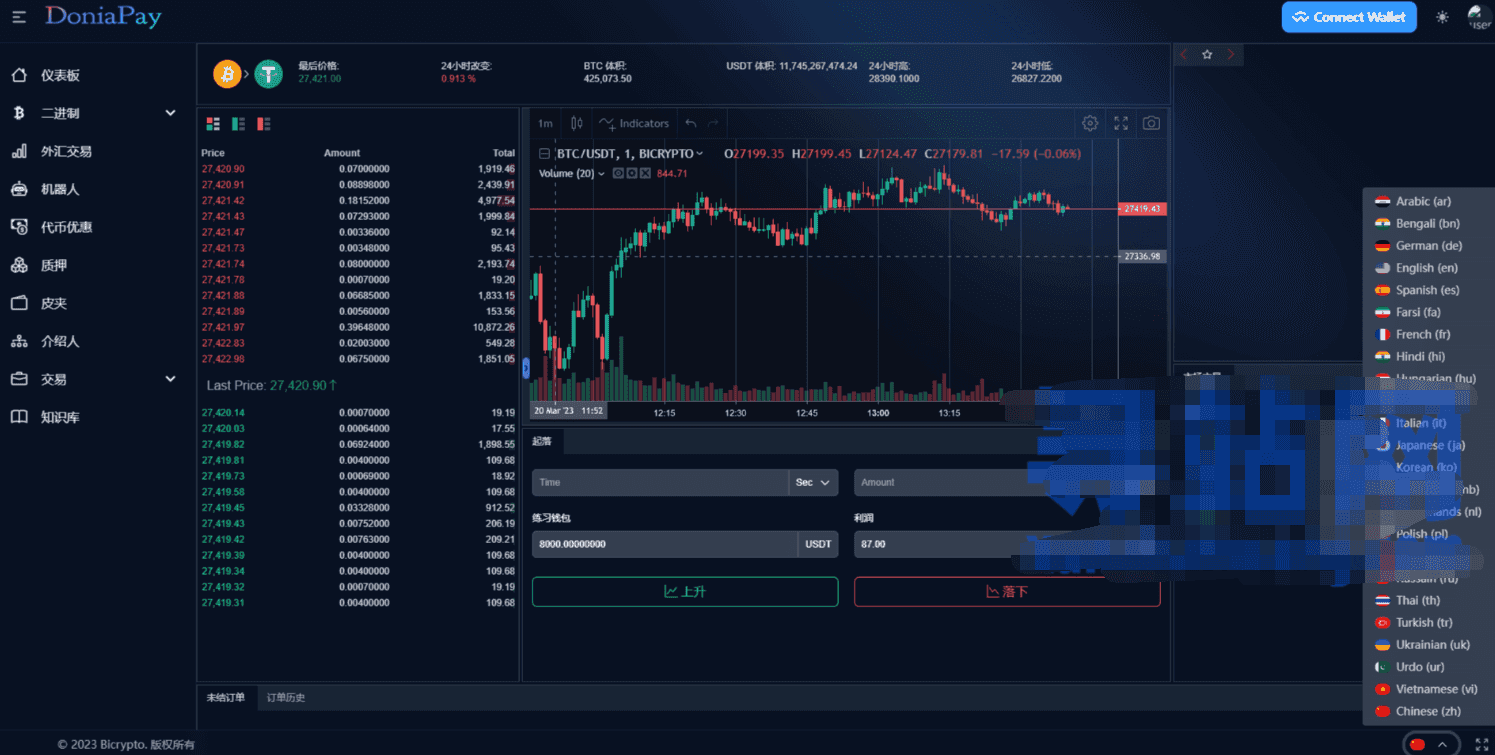The height and width of the screenshot is (755, 1495).
Task: Expand the chart side panel arrow
Action: pos(526,368)
